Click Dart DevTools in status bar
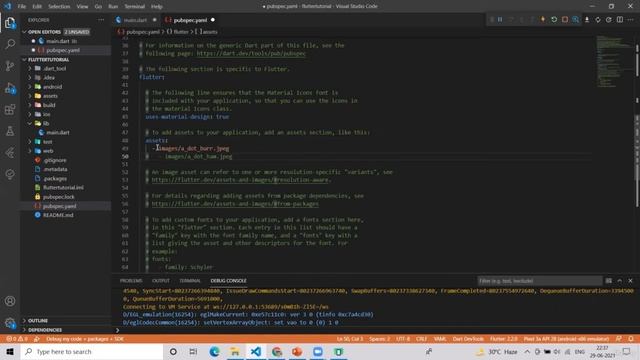Screen dimensions: 640x360 (x=468, y=339)
